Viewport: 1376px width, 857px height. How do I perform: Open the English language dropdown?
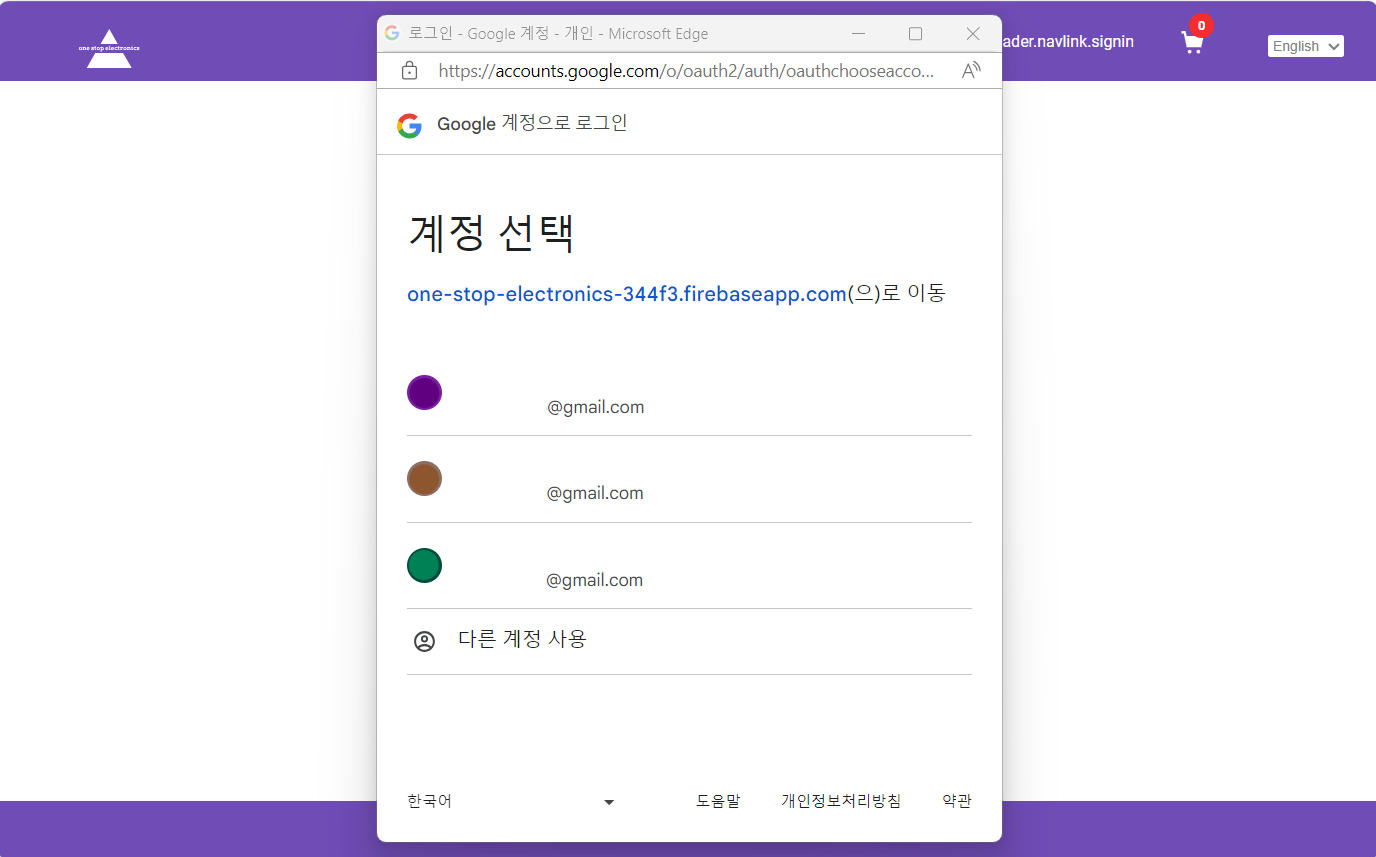point(1305,46)
